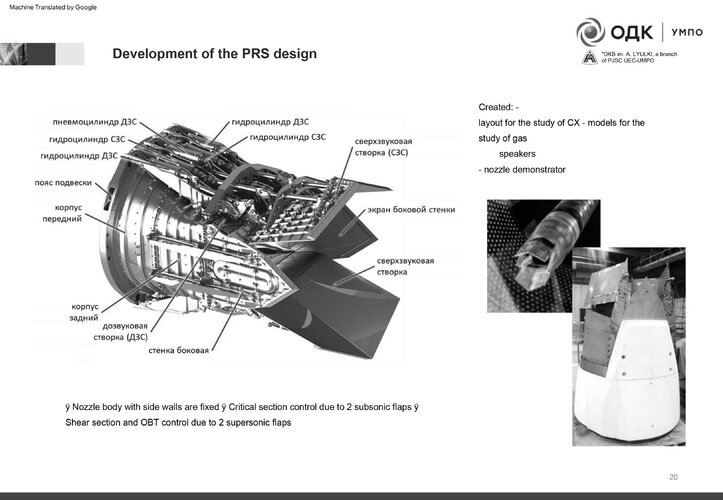This screenshot has width=723, height=500.
Task: Click the УМПО text in the logo
Action: coord(687,32)
